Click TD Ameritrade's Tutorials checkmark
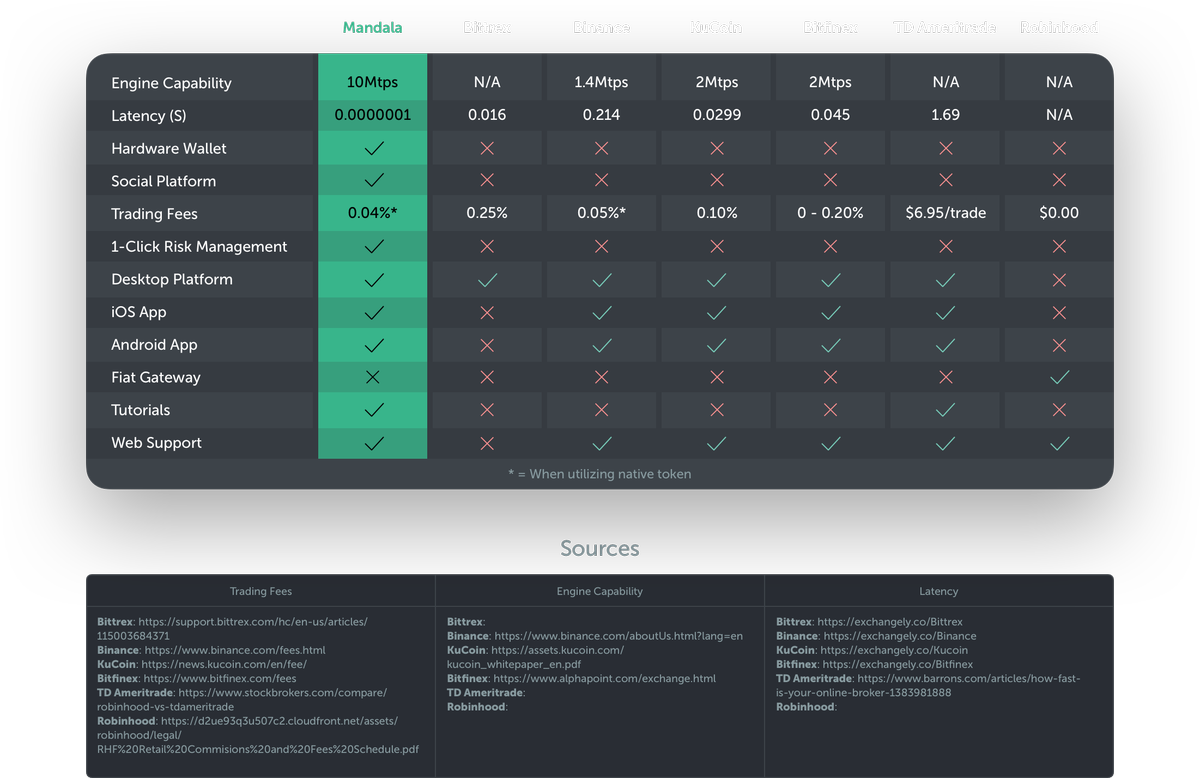The height and width of the screenshot is (778, 1200). [945, 410]
